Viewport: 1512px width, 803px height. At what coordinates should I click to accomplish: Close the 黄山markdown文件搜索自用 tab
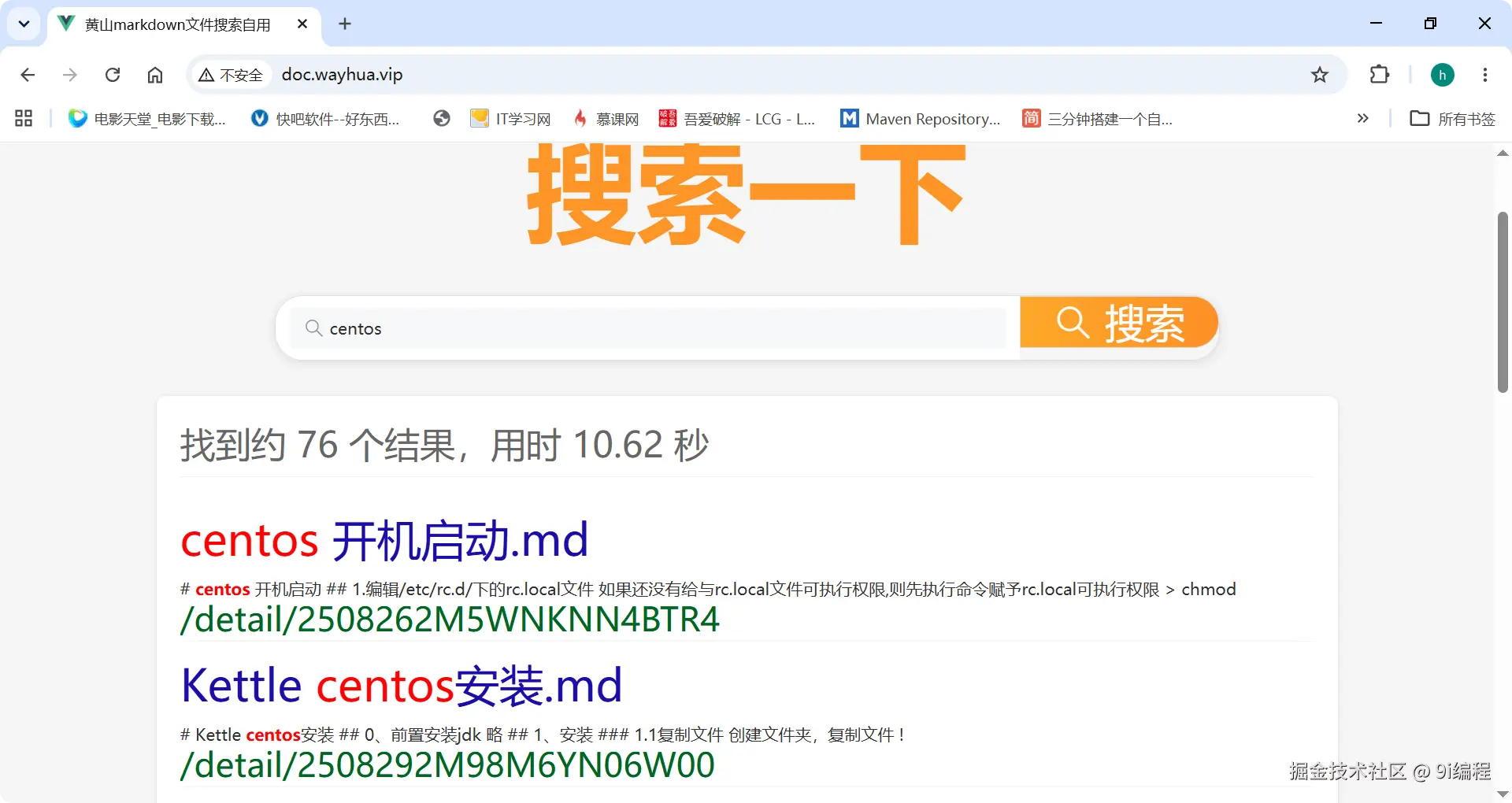point(302,24)
